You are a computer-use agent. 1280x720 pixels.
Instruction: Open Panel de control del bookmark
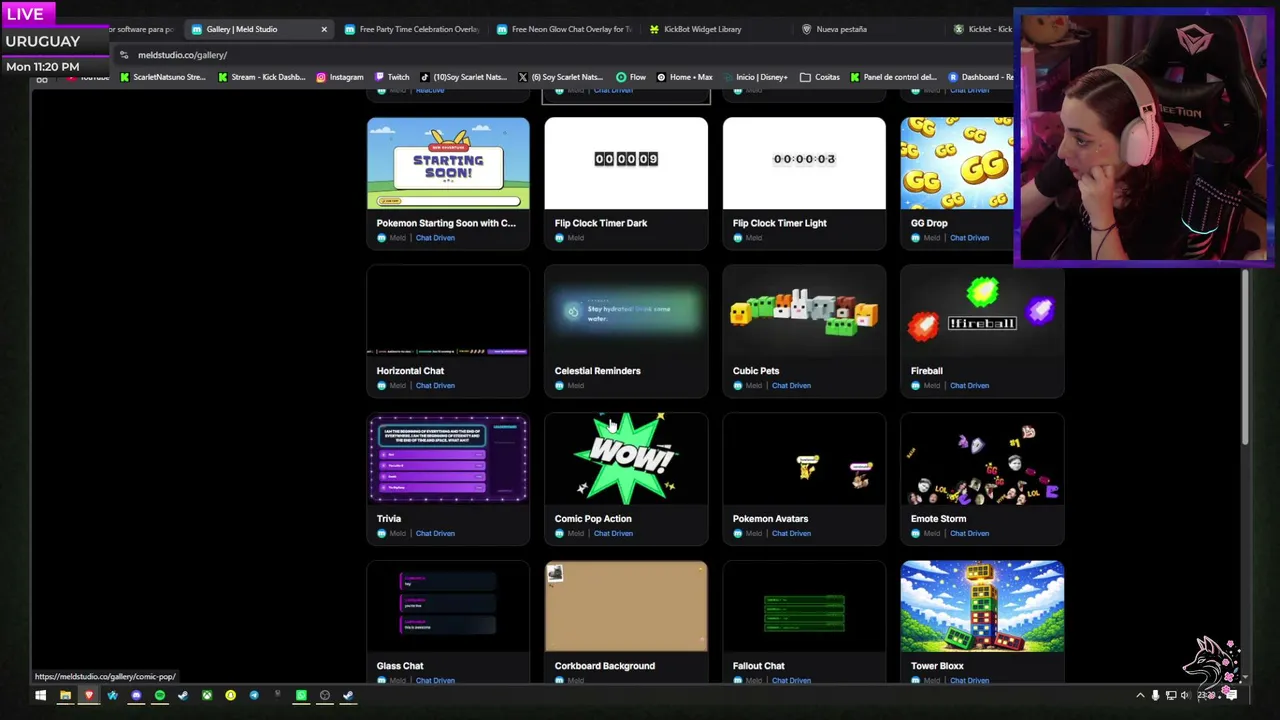coord(893,77)
